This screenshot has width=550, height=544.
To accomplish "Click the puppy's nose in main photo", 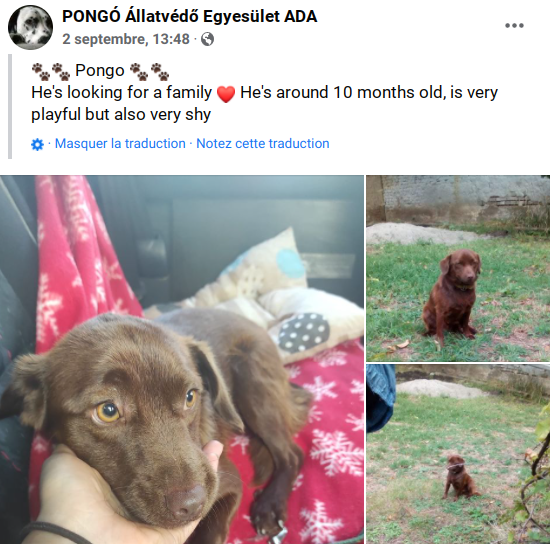I will point(185,499).
